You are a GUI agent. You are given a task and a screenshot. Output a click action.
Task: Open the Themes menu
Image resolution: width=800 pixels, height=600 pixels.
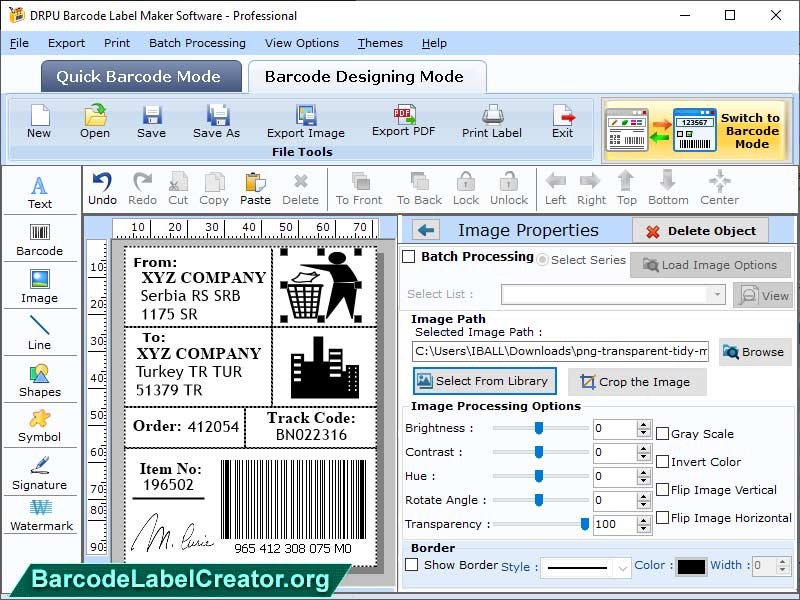(380, 43)
